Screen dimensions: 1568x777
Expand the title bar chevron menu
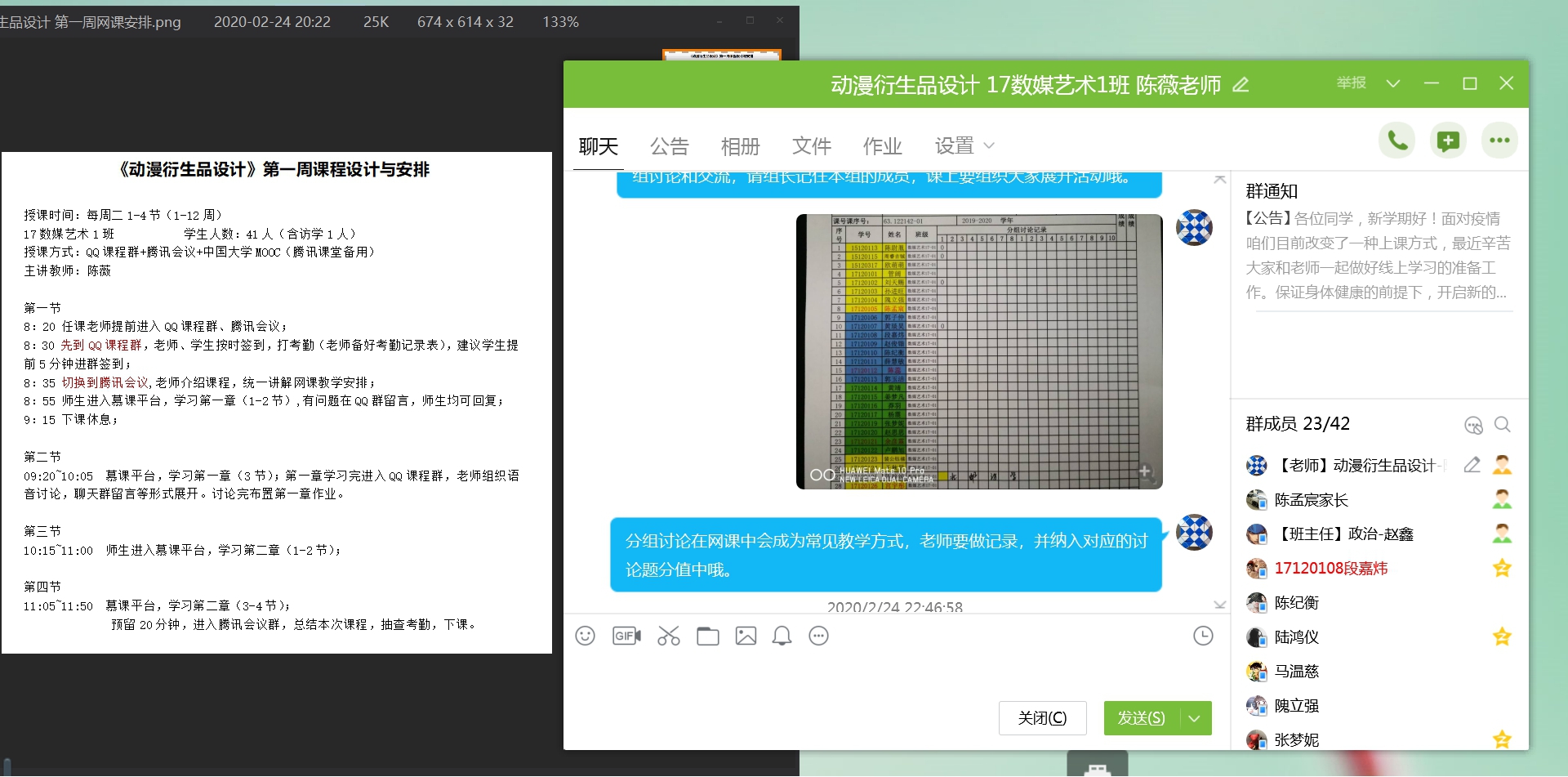[x=1393, y=83]
